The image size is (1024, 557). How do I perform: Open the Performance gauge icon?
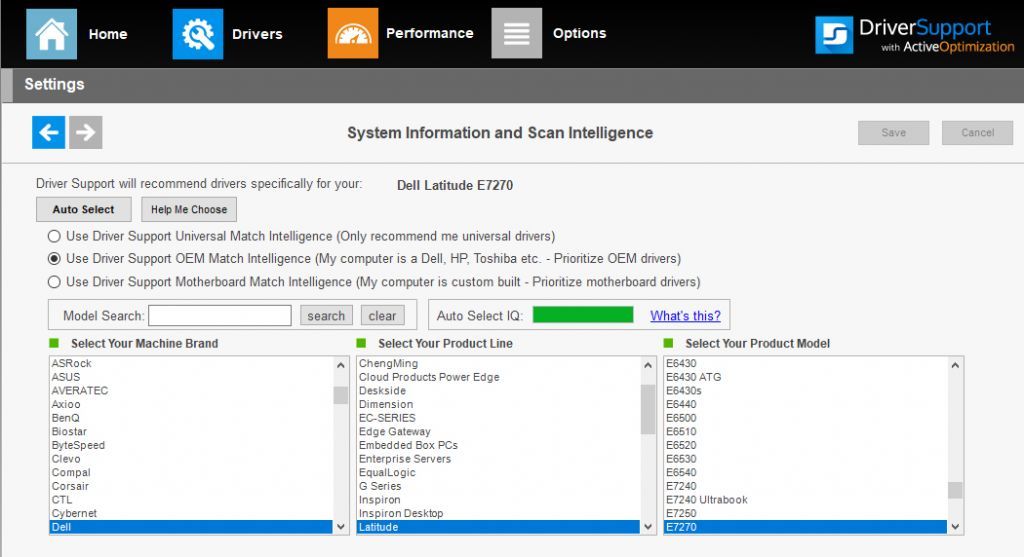point(353,33)
